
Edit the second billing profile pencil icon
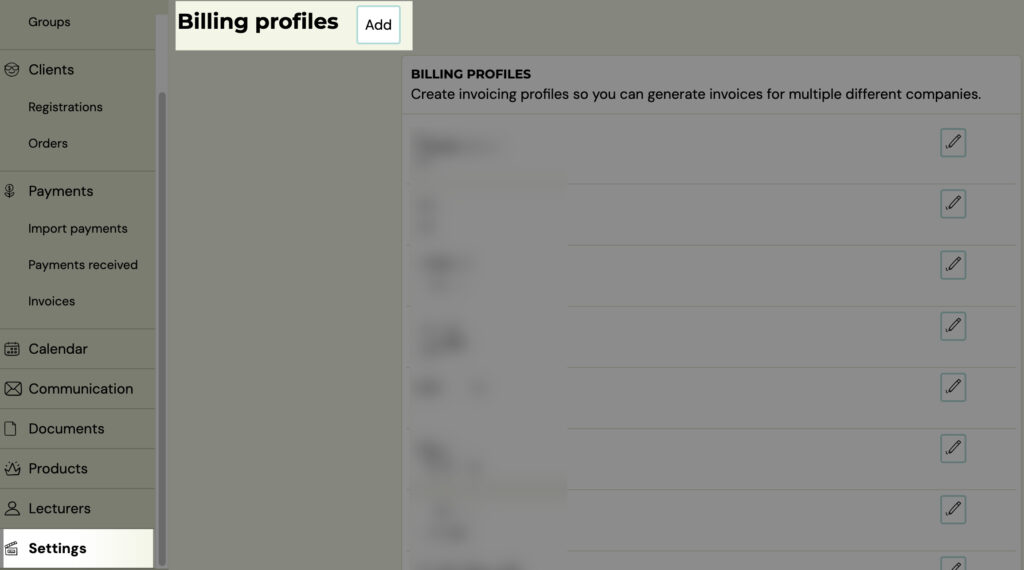[x=953, y=204]
